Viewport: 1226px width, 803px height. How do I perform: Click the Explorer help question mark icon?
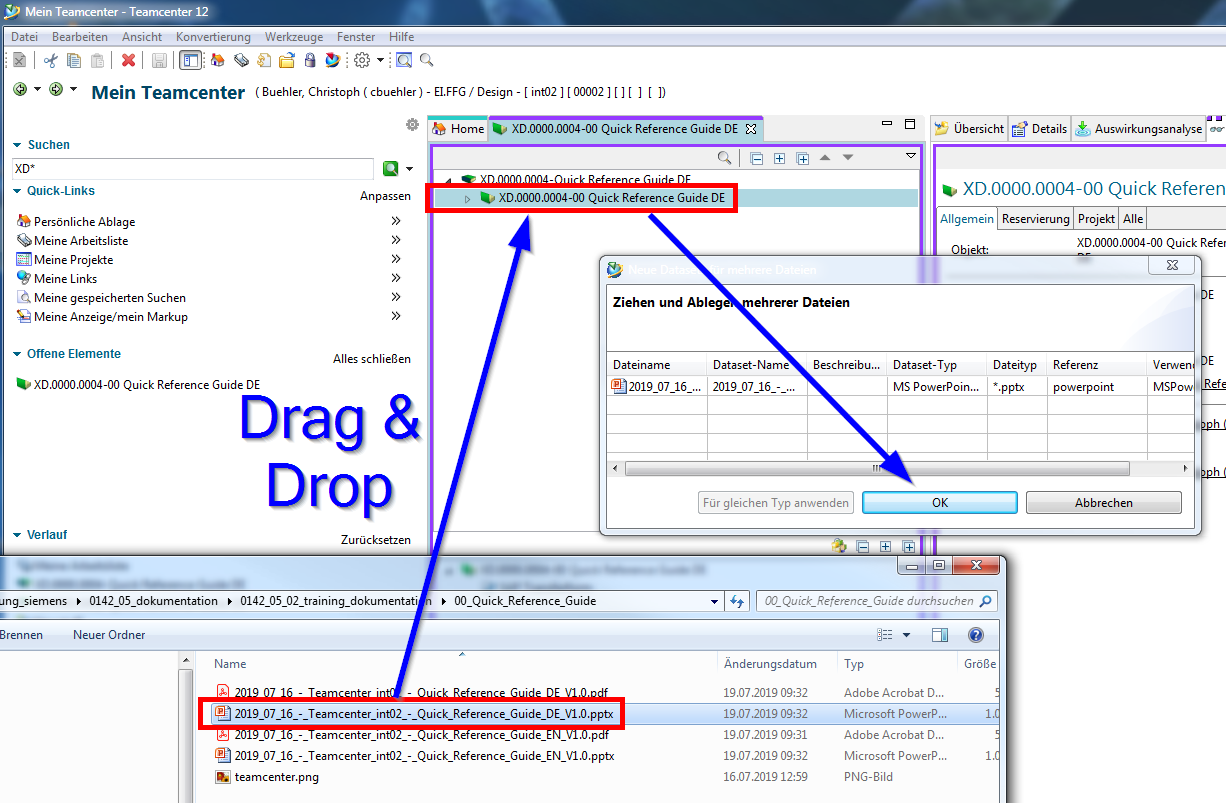pos(976,635)
